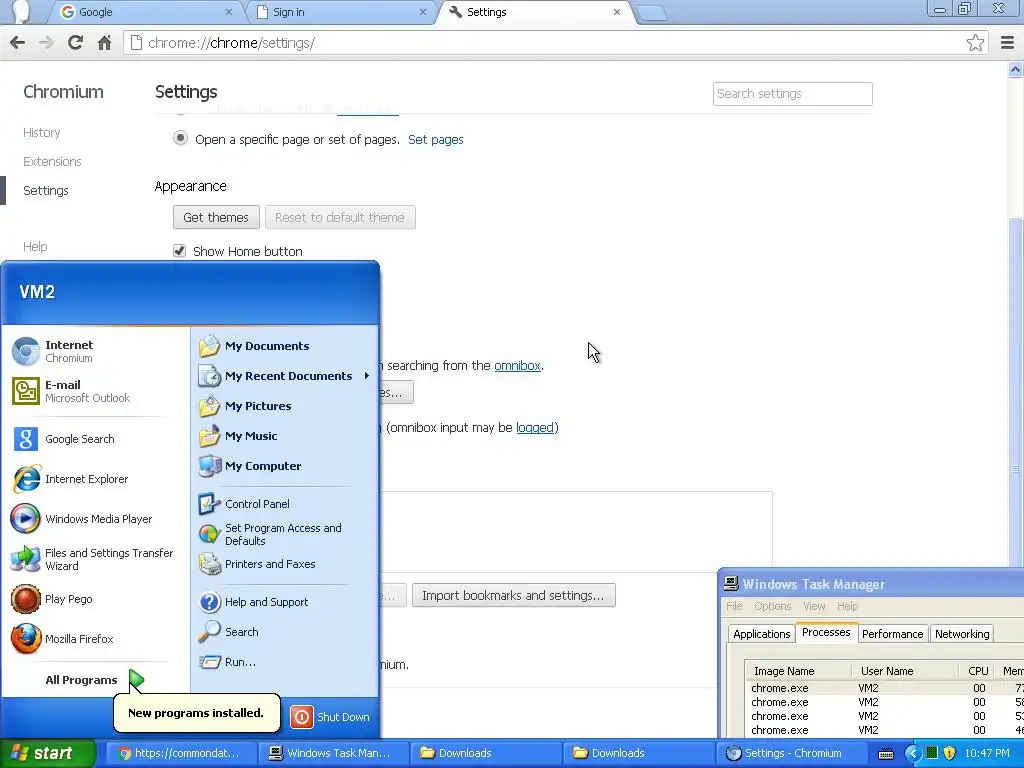Image resolution: width=1024 pixels, height=768 pixels.
Task: Open Google Search in Start menu
Action: pos(95,439)
